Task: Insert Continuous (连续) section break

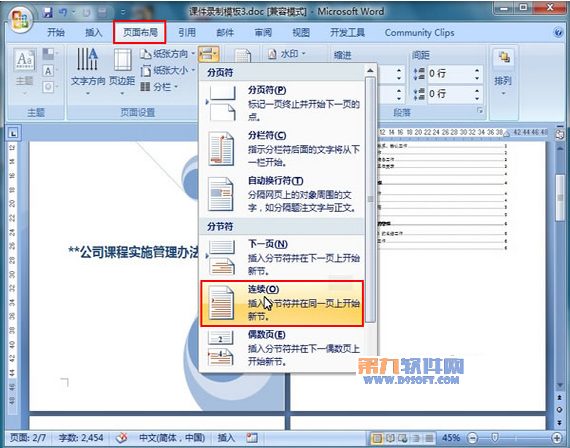Action: click(282, 303)
